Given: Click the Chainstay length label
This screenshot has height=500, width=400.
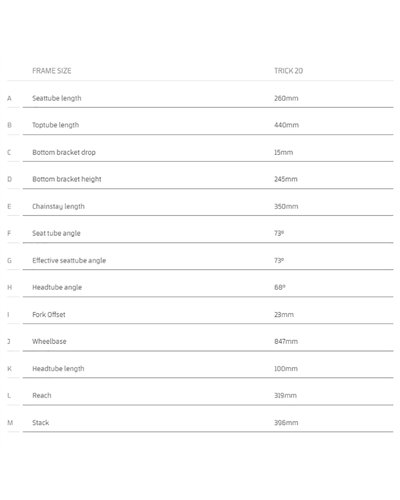Looking at the screenshot, I should pos(58,206).
